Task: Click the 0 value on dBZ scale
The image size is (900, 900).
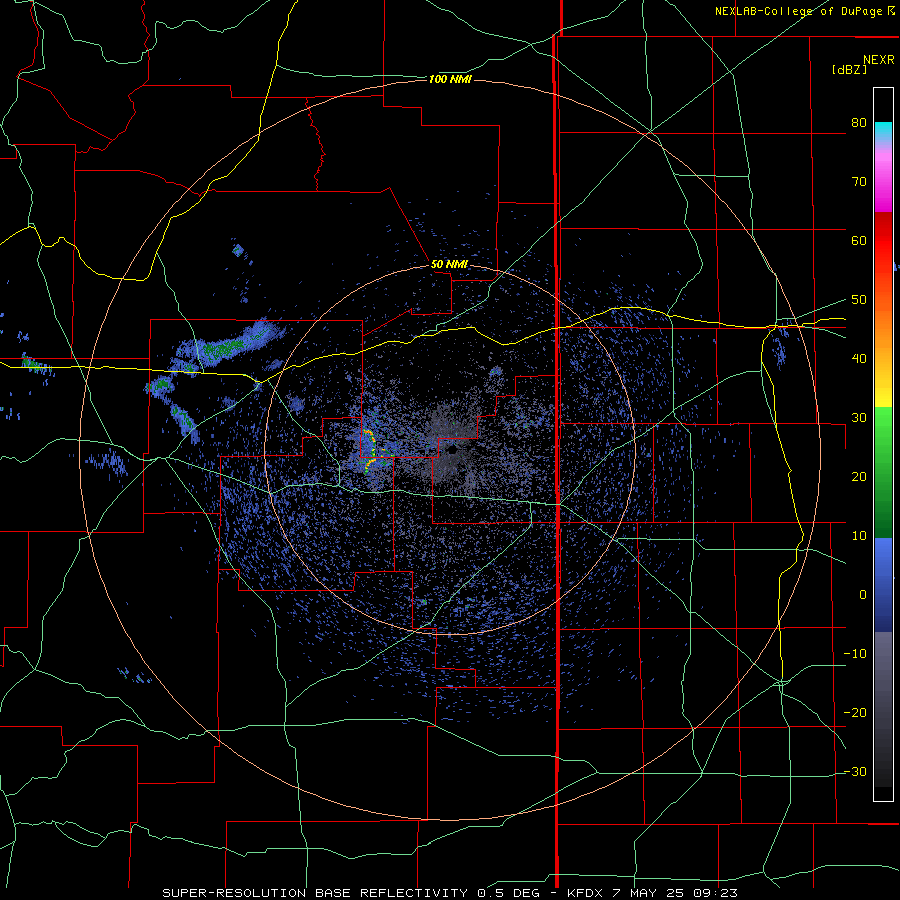Action: [x=863, y=595]
